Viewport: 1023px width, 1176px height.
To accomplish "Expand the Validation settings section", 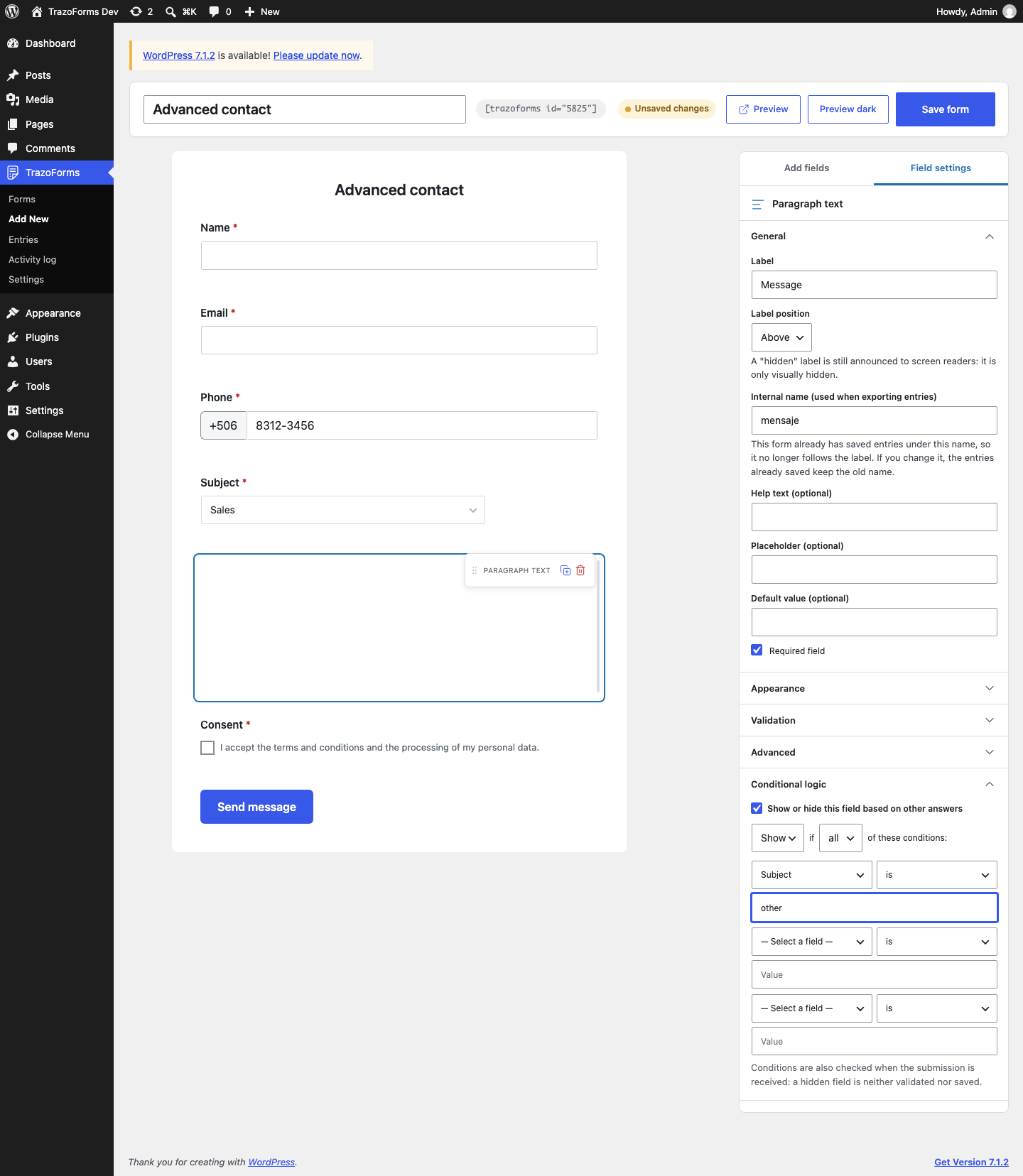I will click(874, 720).
